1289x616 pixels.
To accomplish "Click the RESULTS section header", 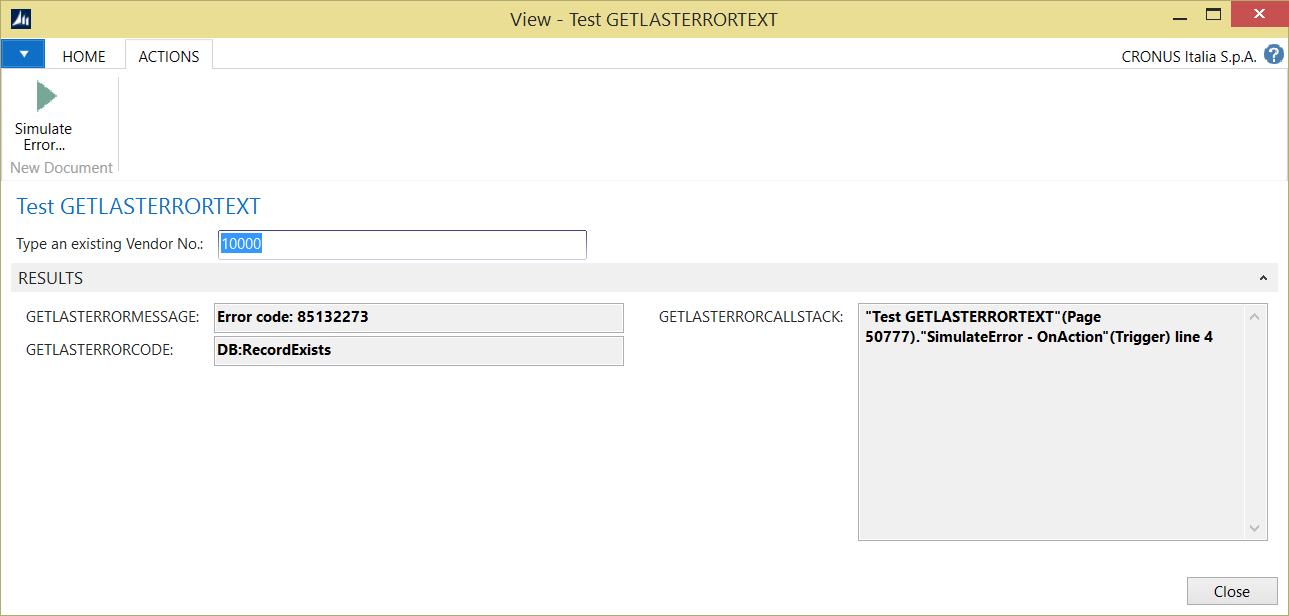I will click(51, 279).
